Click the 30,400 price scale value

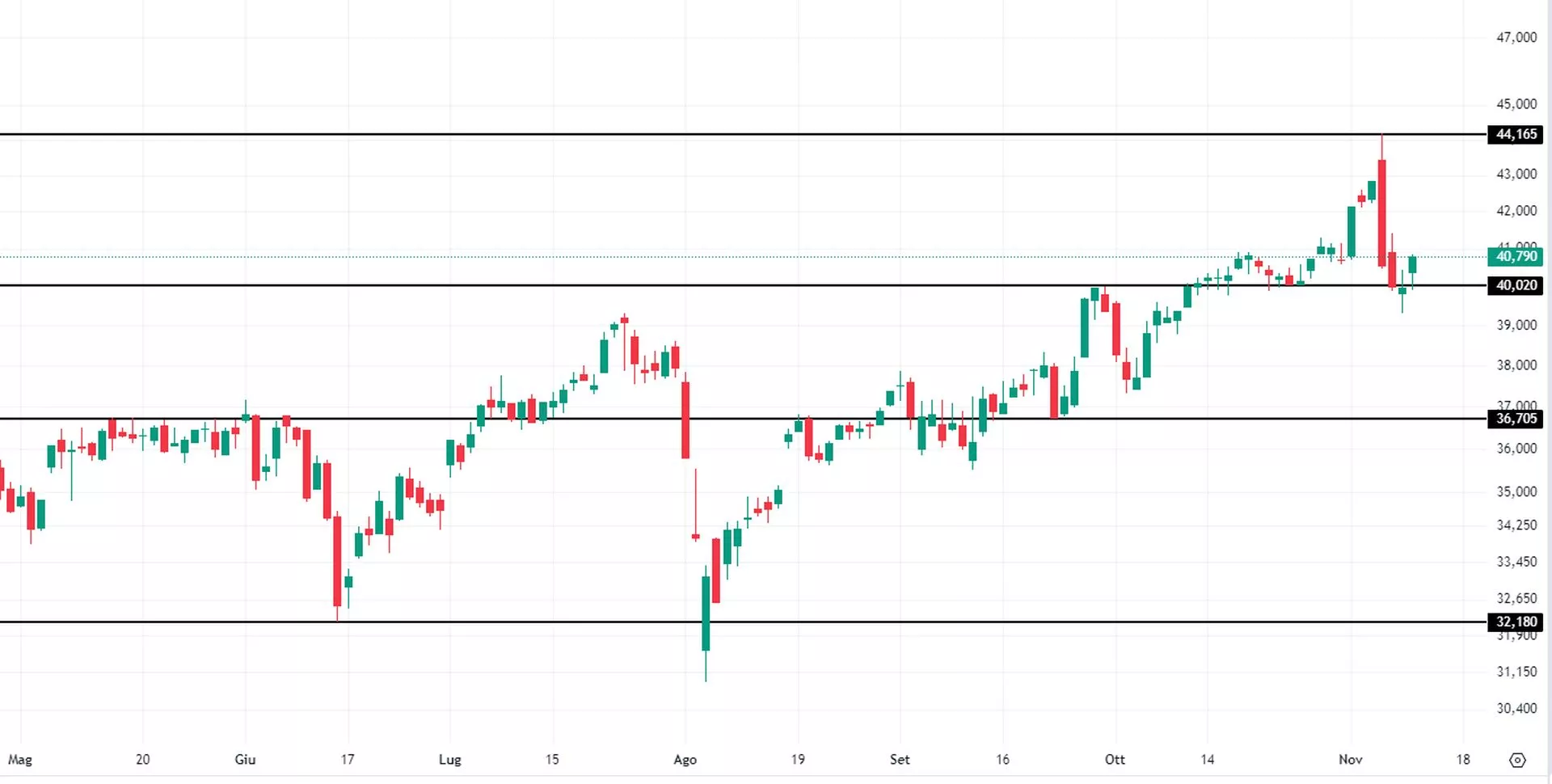[1516, 709]
